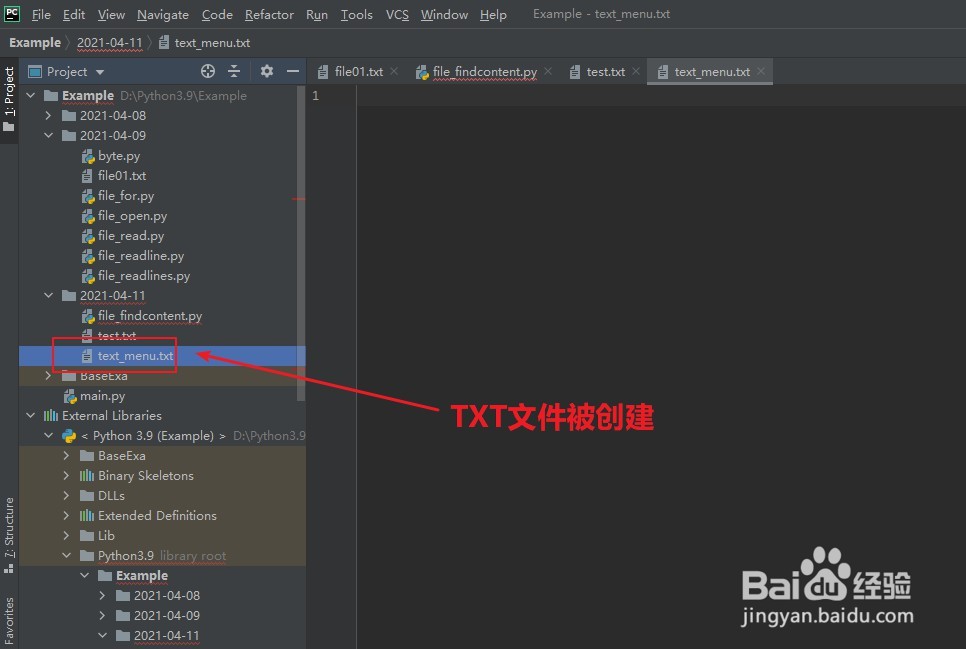Image resolution: width=966 pixels, height=649 pixels.
Task: Hide the Project panel with the minus icon
Action: pyautogui.click(x=292, y=71)
